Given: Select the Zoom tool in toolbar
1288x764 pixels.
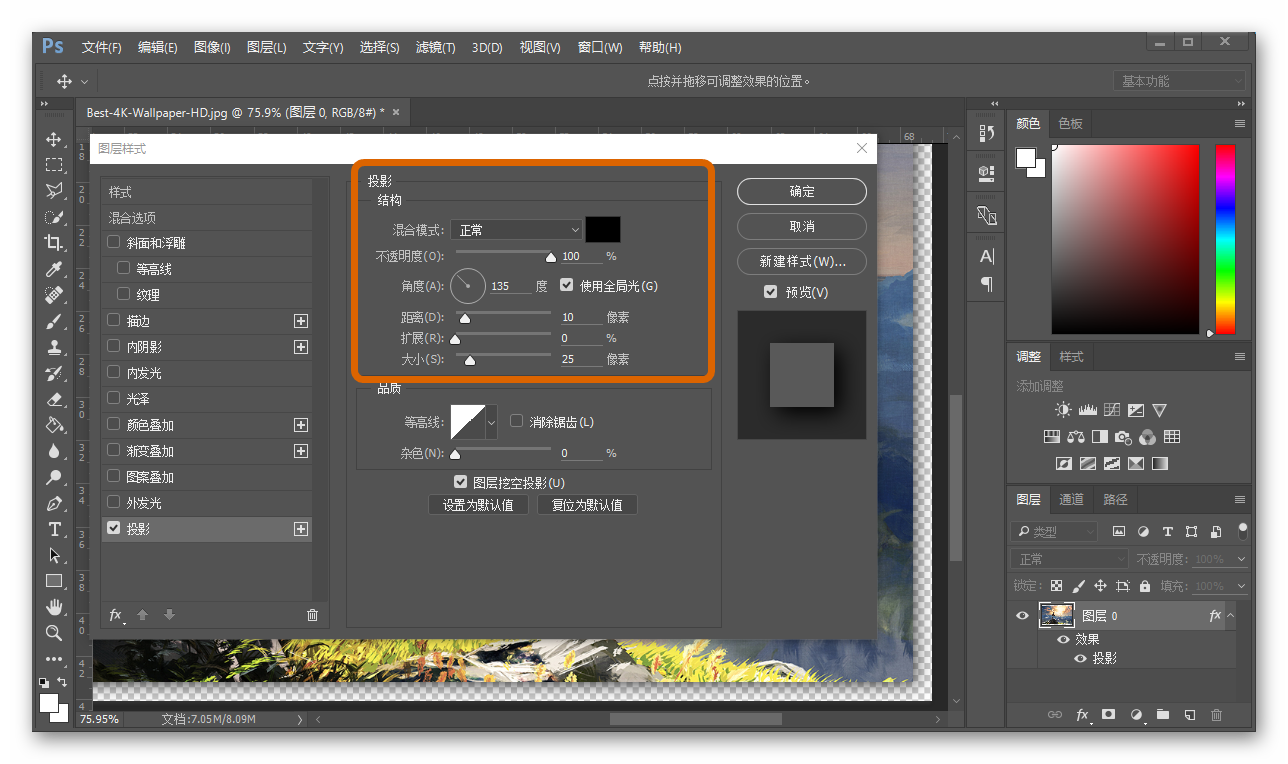Looking at the screenshot, I should (54, 633).
